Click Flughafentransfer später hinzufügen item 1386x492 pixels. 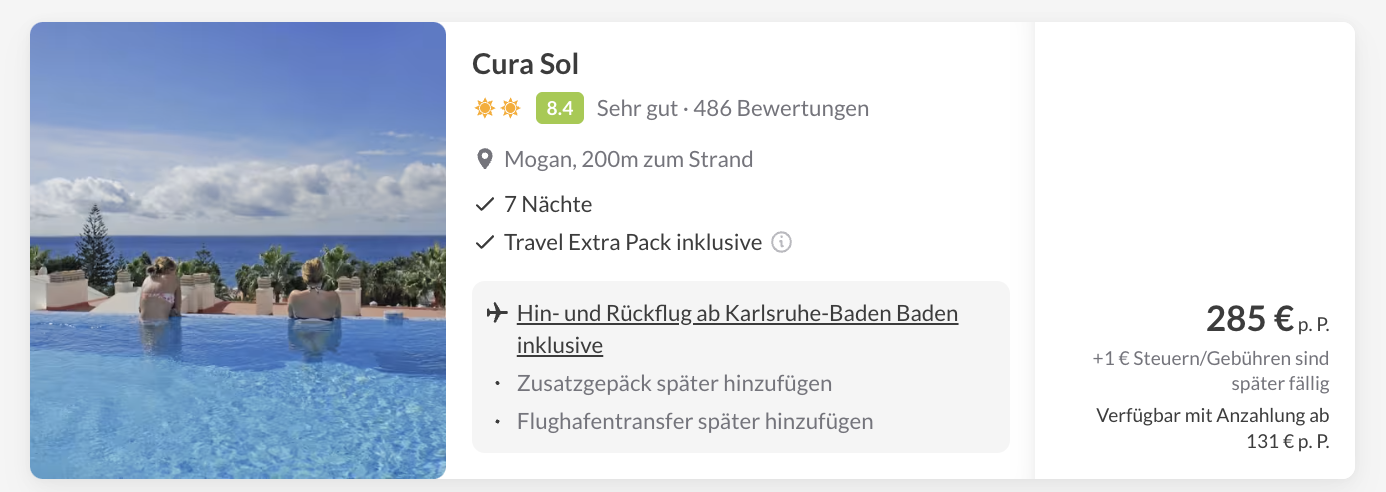click(x=695, y=421)
